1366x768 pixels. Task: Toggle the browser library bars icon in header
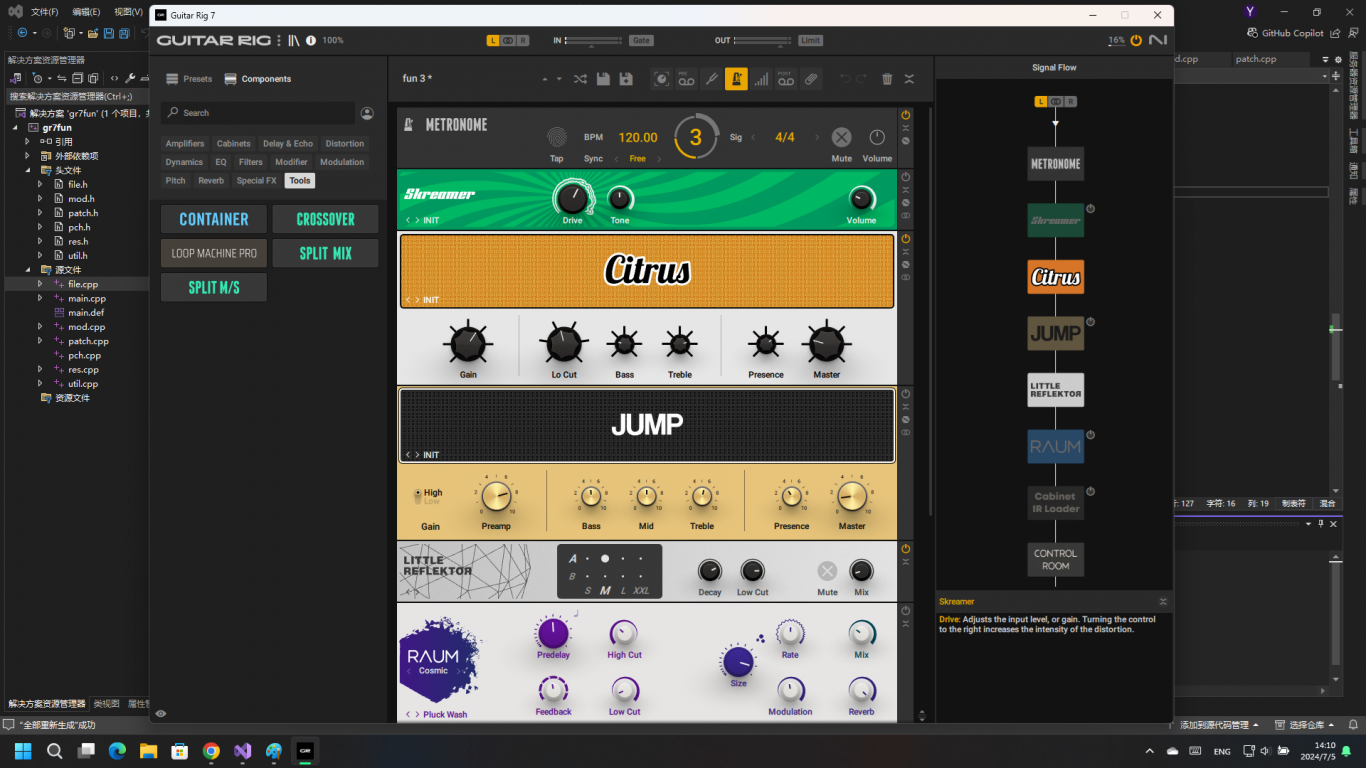(294, 40)
